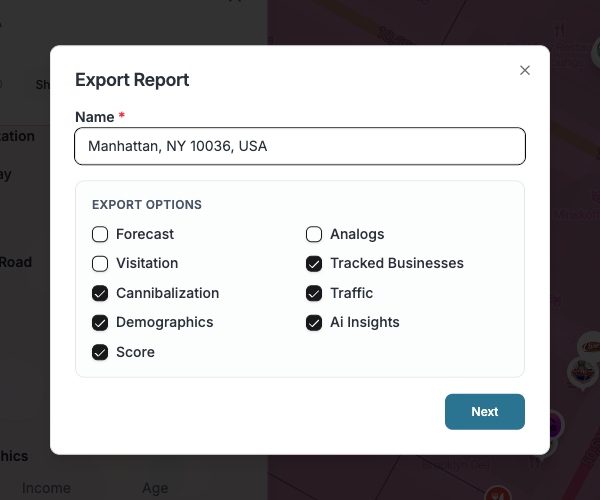This screenshot has width=600, height=500.
Task: Check the Visitation export option
Action: coord(100,264)
